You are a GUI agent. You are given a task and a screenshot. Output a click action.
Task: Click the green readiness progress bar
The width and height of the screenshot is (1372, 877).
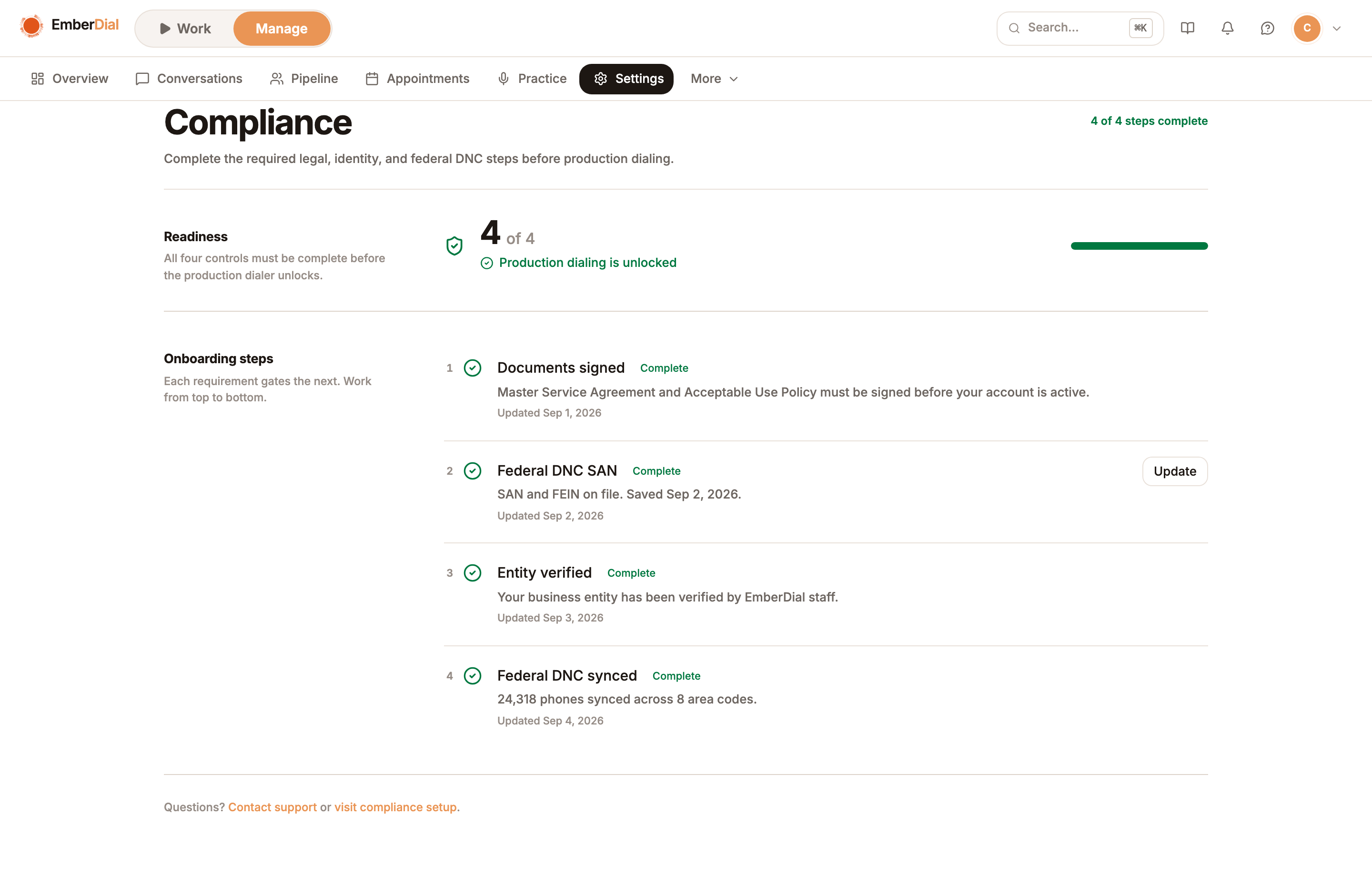pos(1139,246)
